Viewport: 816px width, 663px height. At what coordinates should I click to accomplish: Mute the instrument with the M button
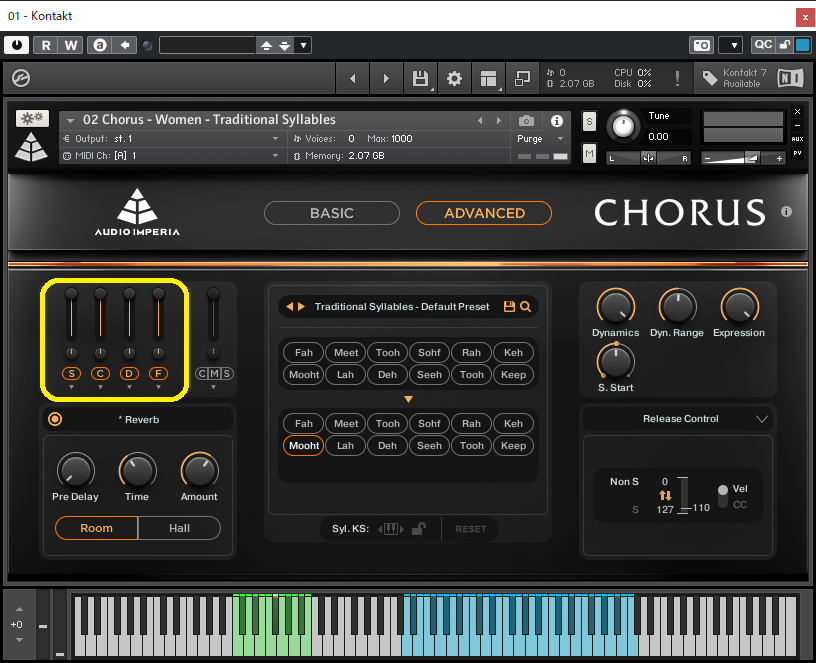point(589,154)
